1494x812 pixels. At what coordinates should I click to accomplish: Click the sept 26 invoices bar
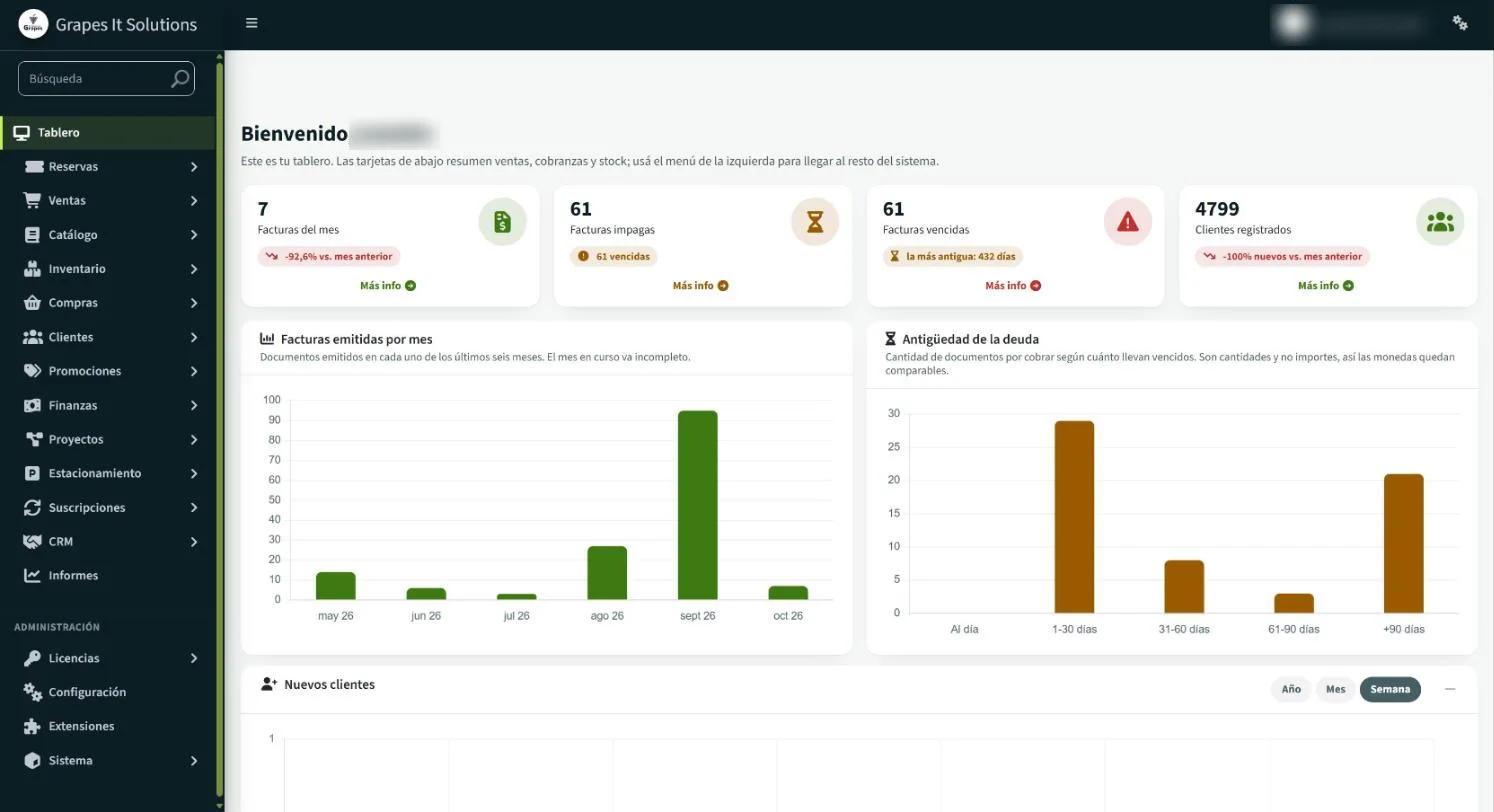pos(697,505)
